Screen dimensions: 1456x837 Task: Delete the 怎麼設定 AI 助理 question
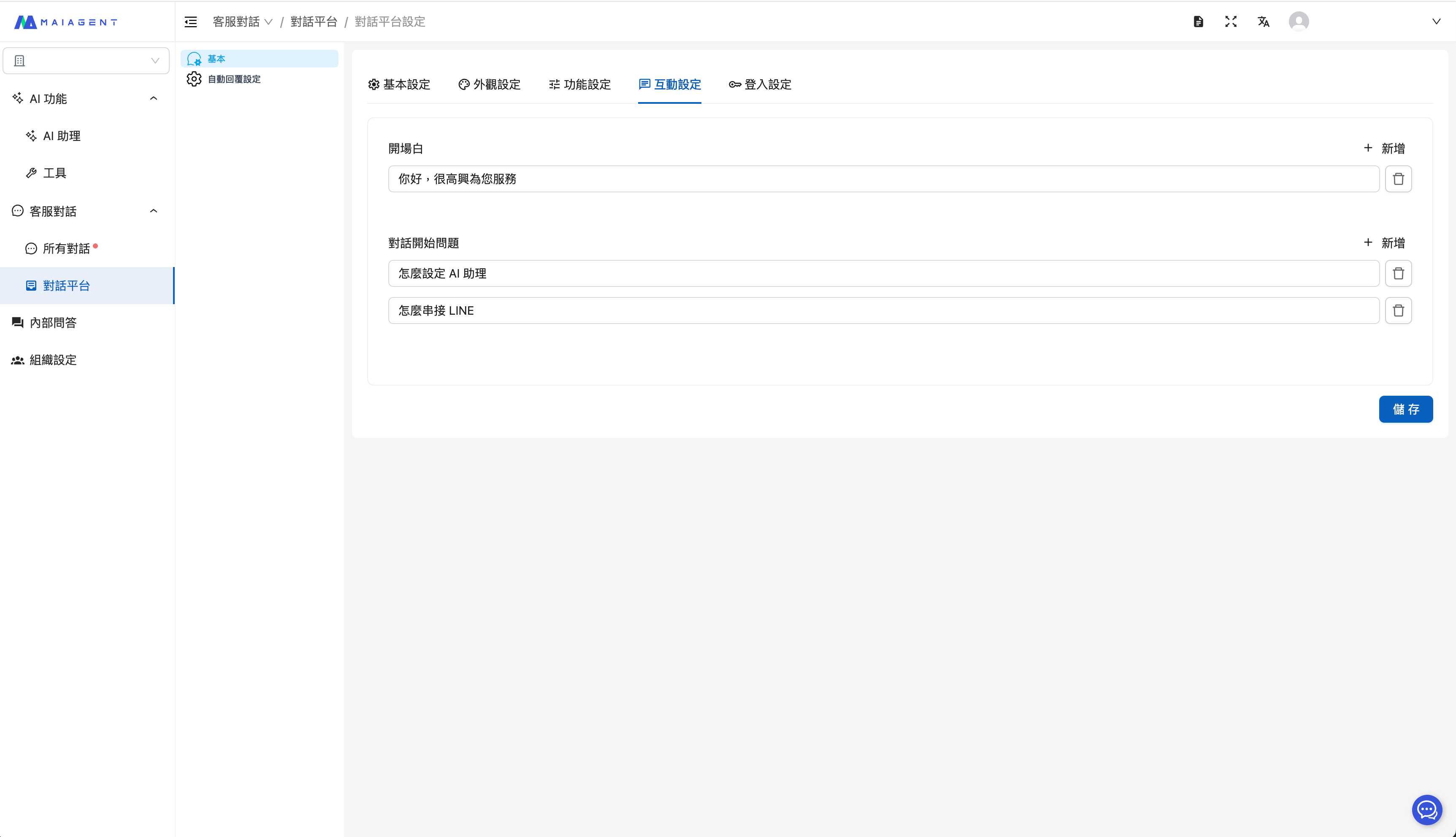[x=1398, y=274]
